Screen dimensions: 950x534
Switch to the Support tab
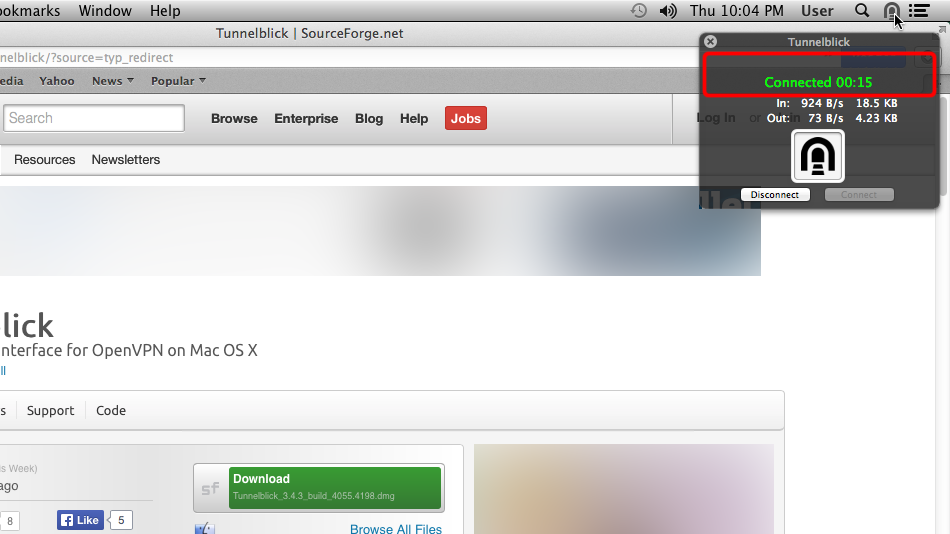50,410
